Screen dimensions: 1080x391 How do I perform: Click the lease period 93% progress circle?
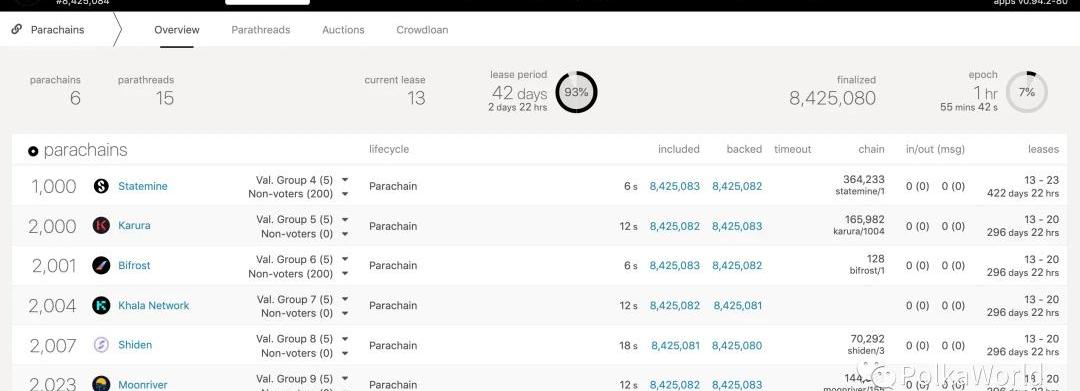point(577,92)
